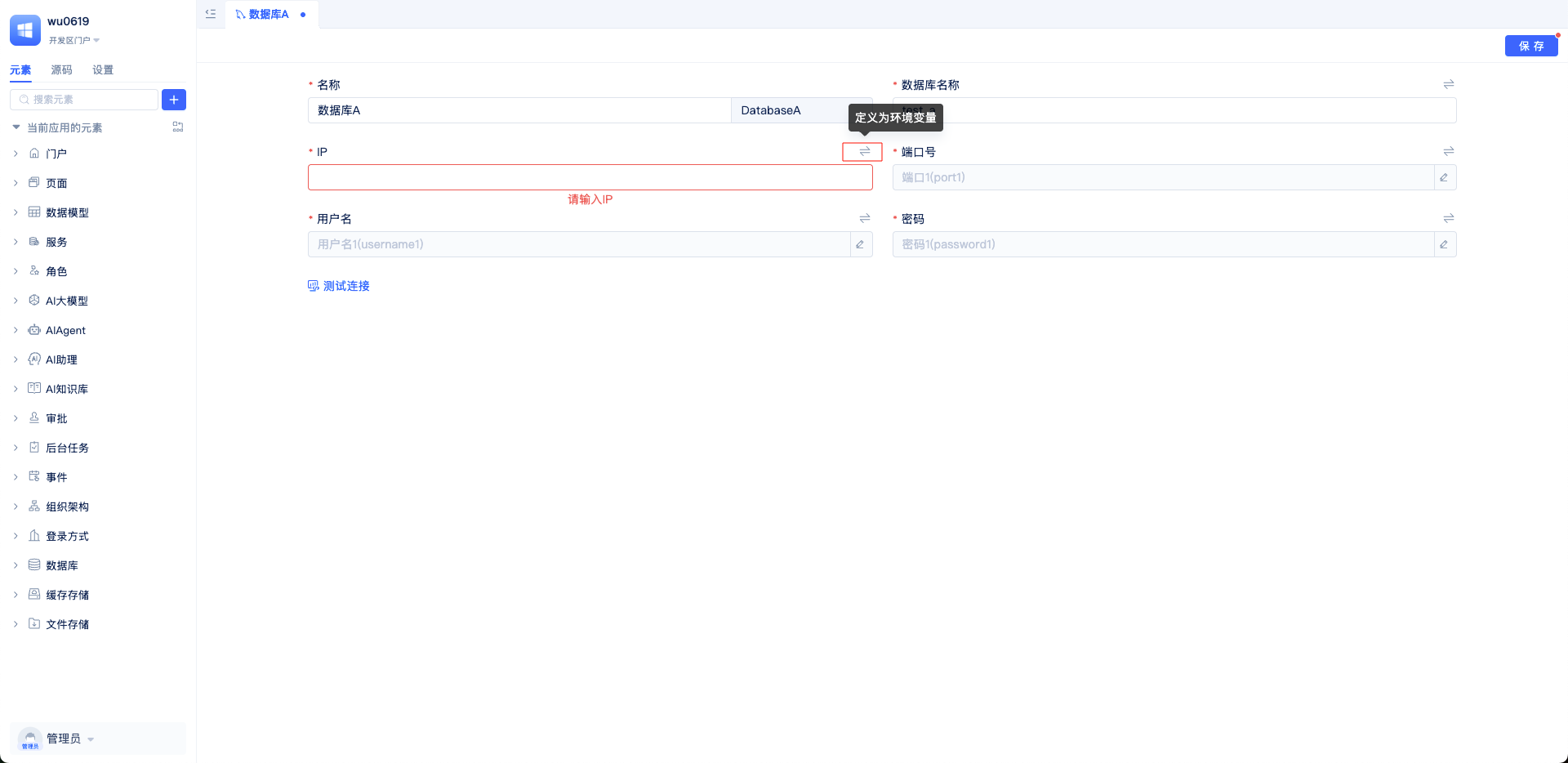This screenshot has width=1568, height=763.
Task: Collapse the sidebar using the top toggle icon
Action: 211,14
